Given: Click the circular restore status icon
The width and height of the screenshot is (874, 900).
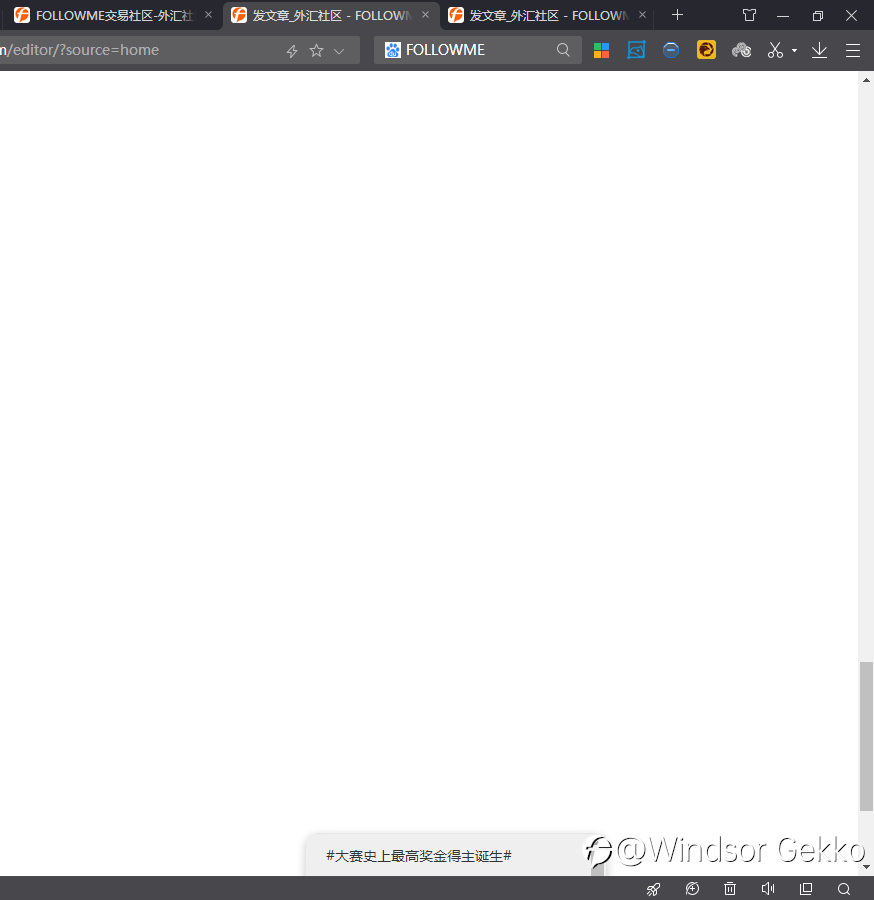Looking at the screenshot, I should coord(692,889).
